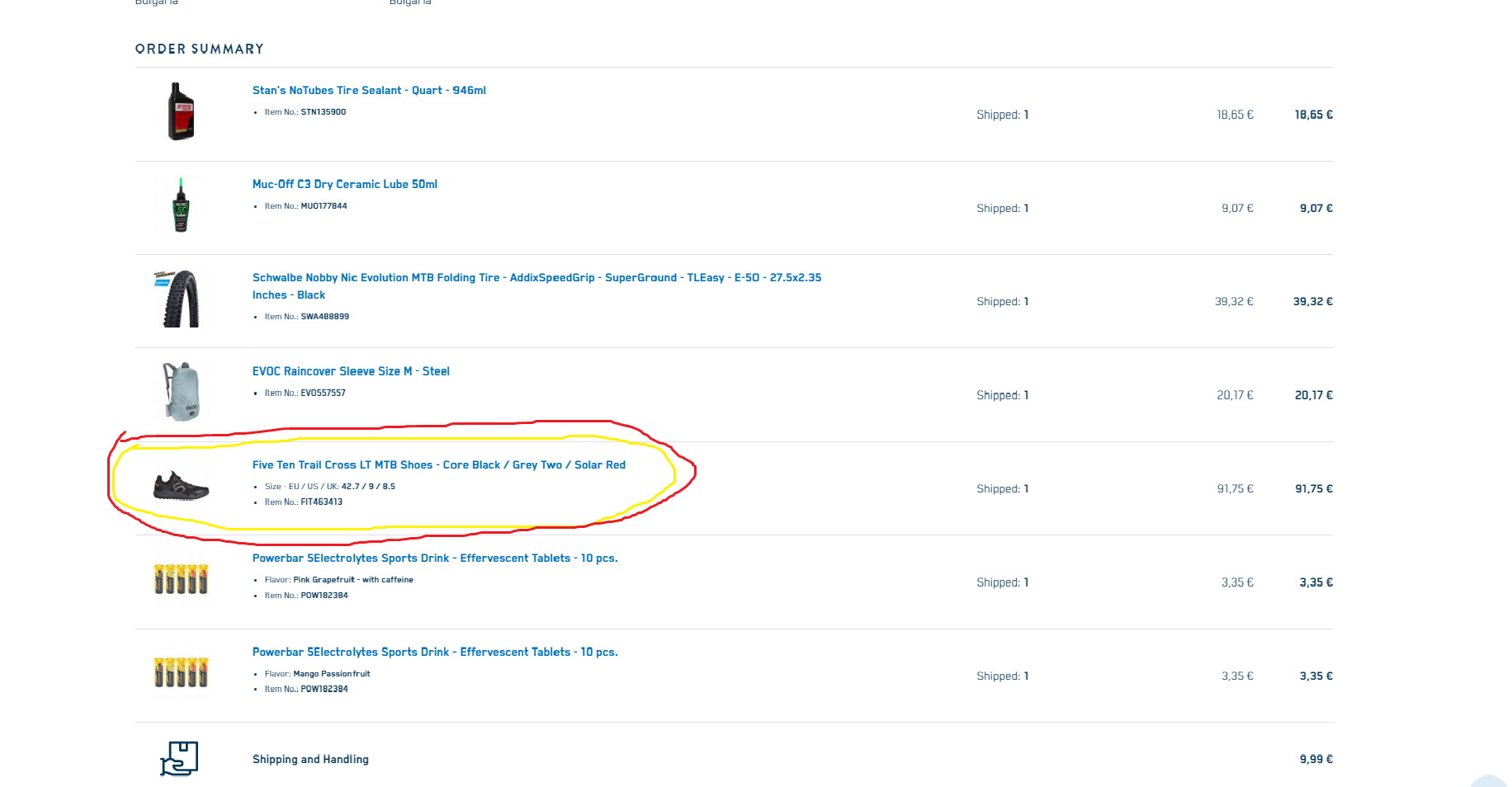1512x787 pixels.
Task: Go to Five Ten Trail Cross LT shoes link
Action: (438, 465)
